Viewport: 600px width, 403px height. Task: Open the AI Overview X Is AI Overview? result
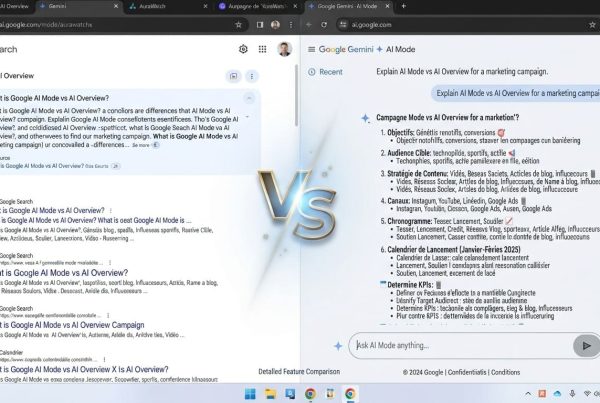84,370
